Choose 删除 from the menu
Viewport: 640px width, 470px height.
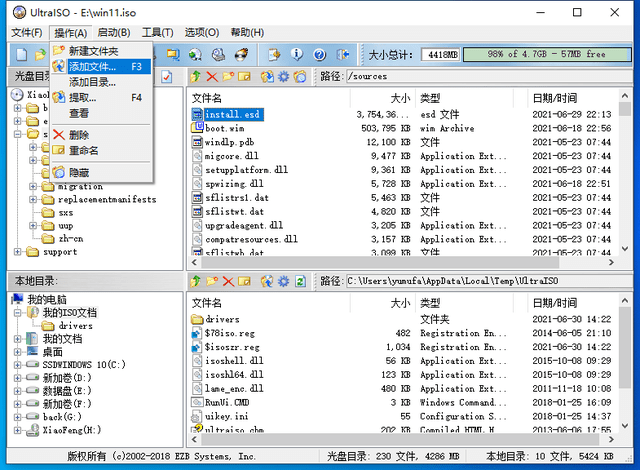[101, 135]
